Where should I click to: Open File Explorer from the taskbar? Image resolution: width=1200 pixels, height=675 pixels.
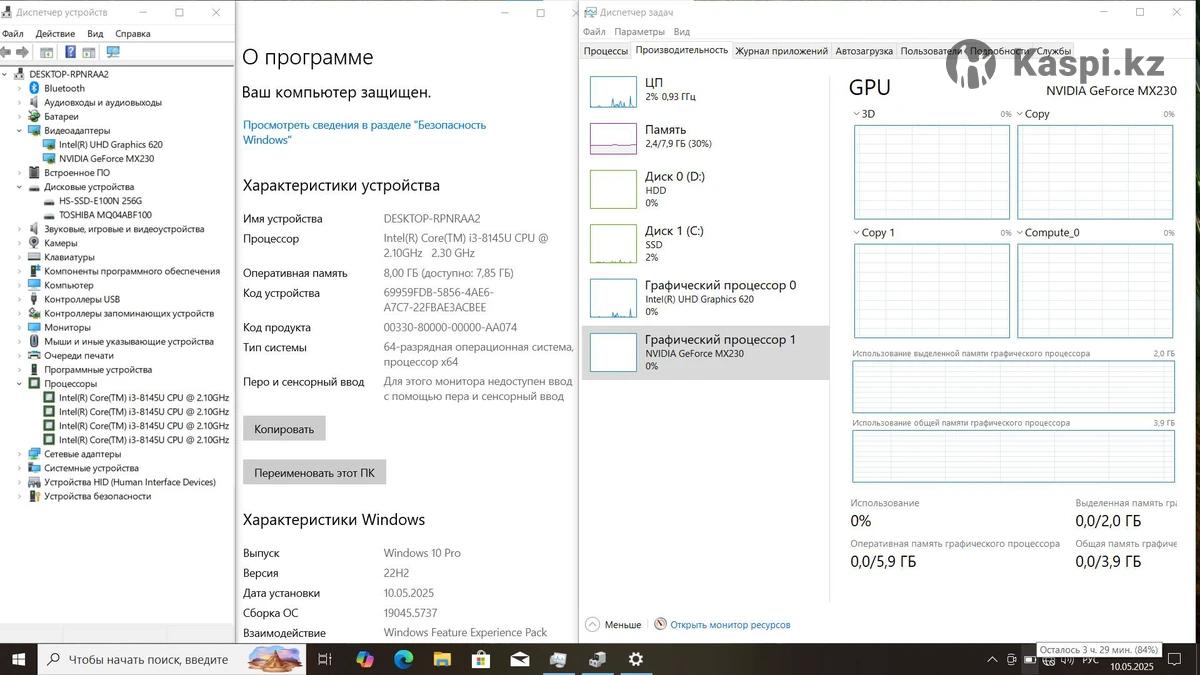442,659
